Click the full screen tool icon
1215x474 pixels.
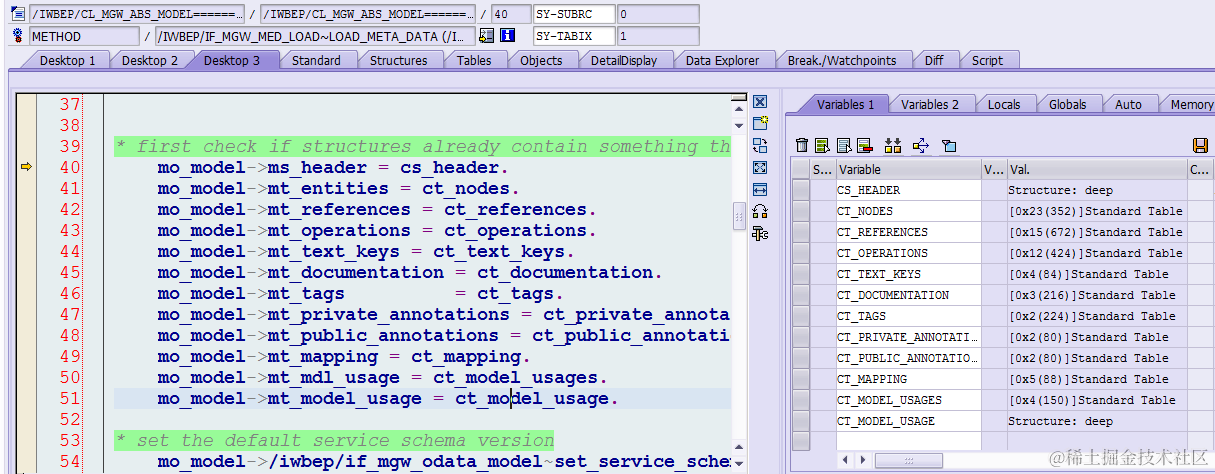[x=760, y=168]
